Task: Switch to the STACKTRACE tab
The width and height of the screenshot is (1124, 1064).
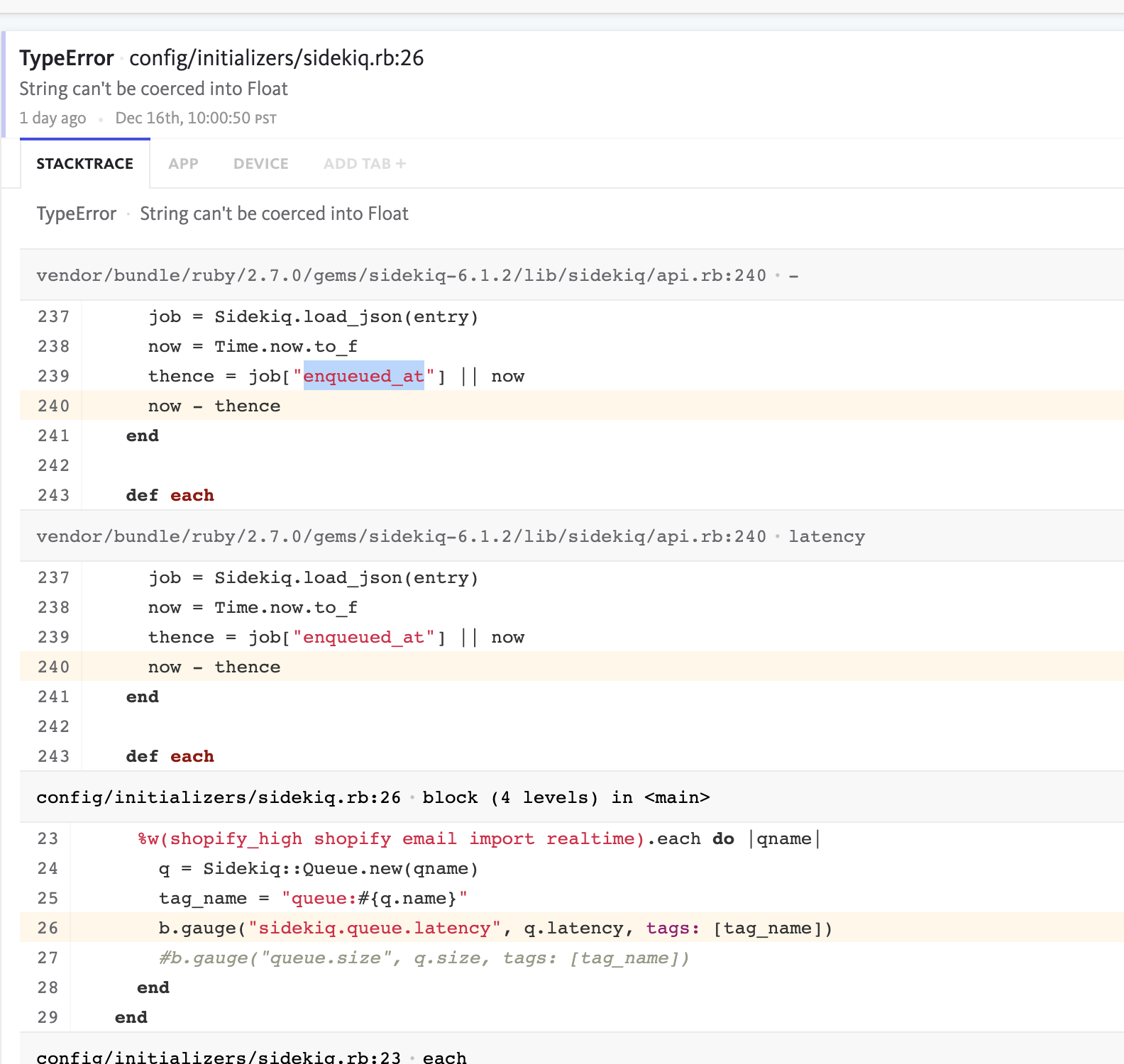Action: click(85, 164)
